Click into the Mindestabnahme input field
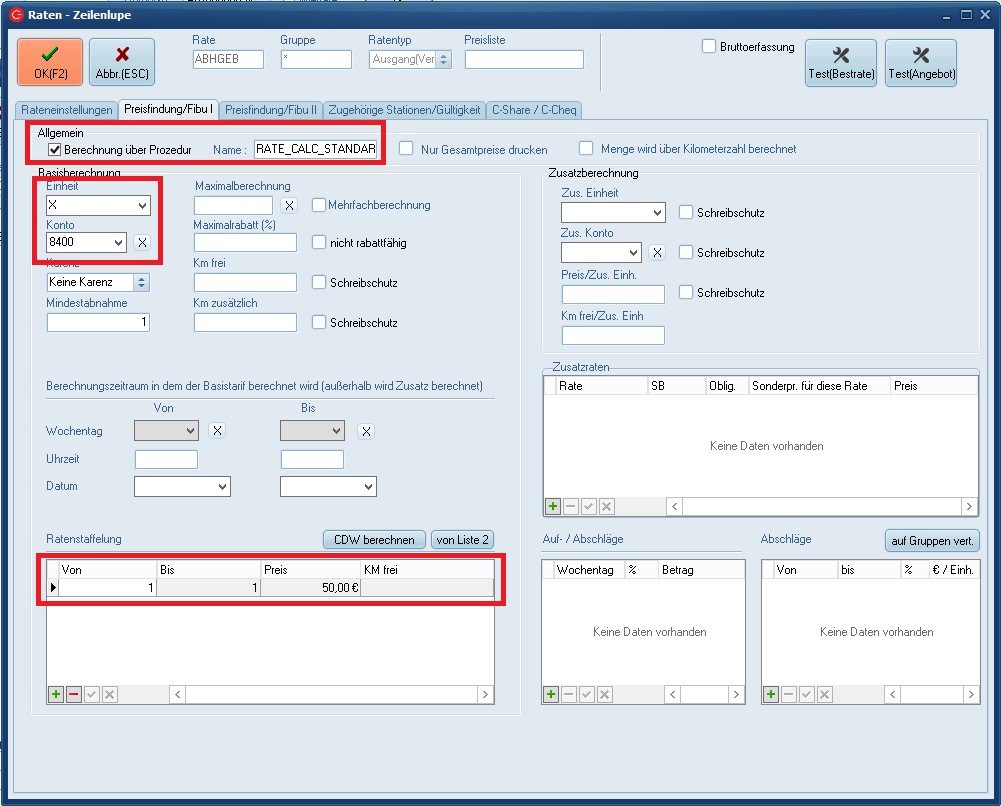This screenshot has width=1001, height=806. click(x=98, y=322)
